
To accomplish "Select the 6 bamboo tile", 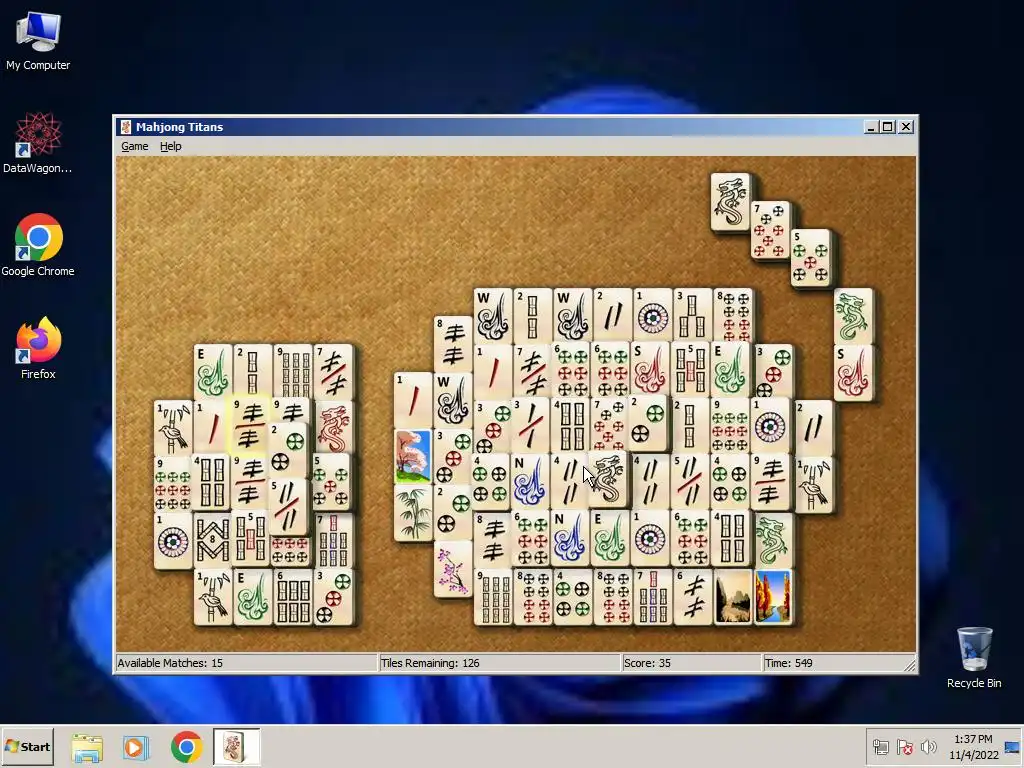I will 293,596.
